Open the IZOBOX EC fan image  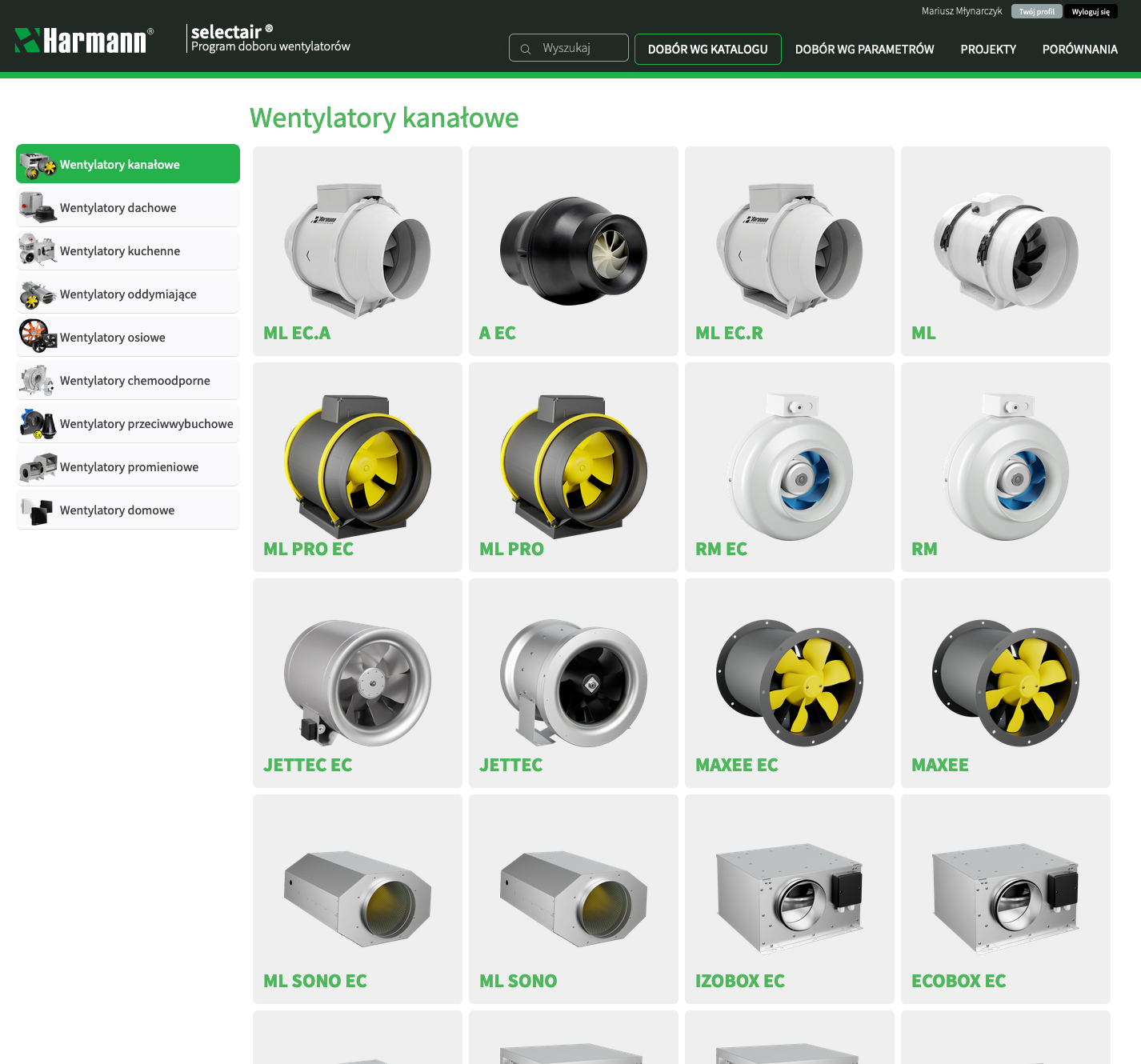click(x=790, y=898)
